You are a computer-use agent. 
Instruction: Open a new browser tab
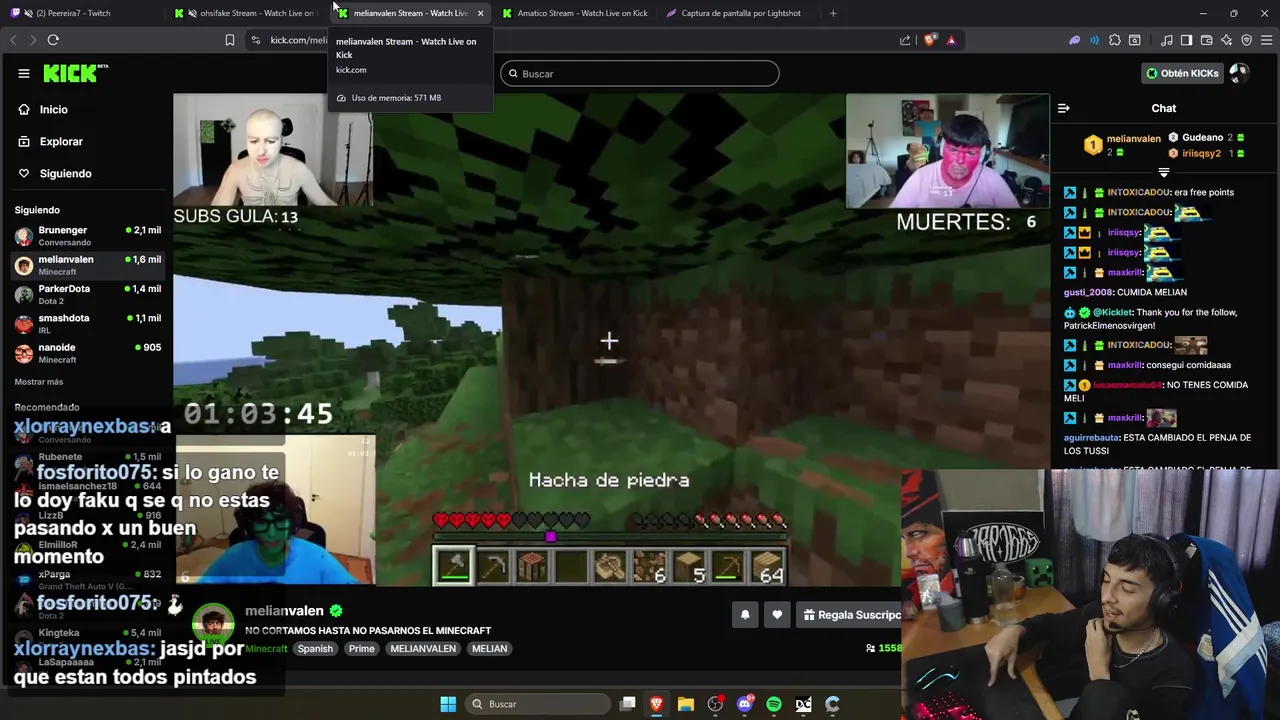tap(833, 13)
